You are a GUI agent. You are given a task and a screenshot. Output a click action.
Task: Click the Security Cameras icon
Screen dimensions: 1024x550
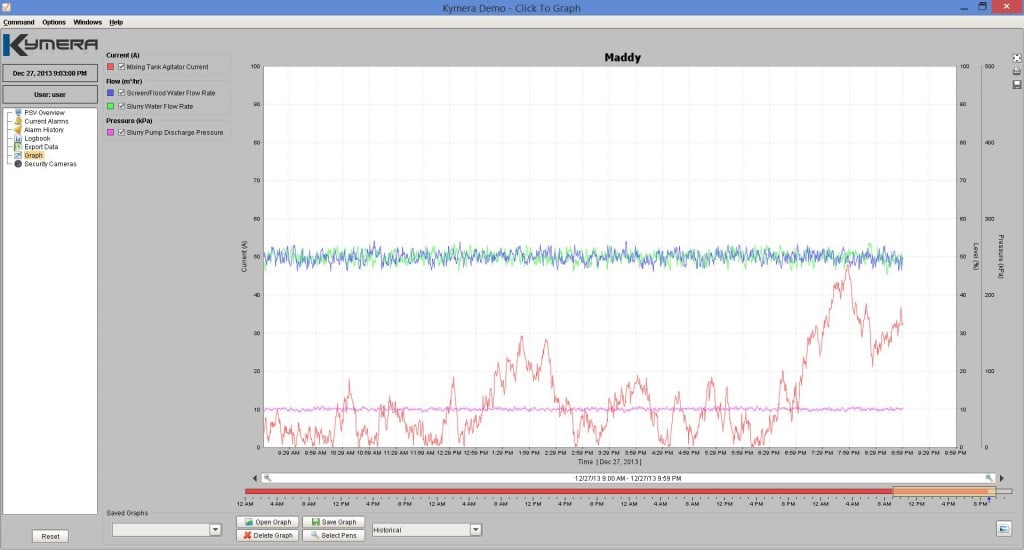[18, 164]
